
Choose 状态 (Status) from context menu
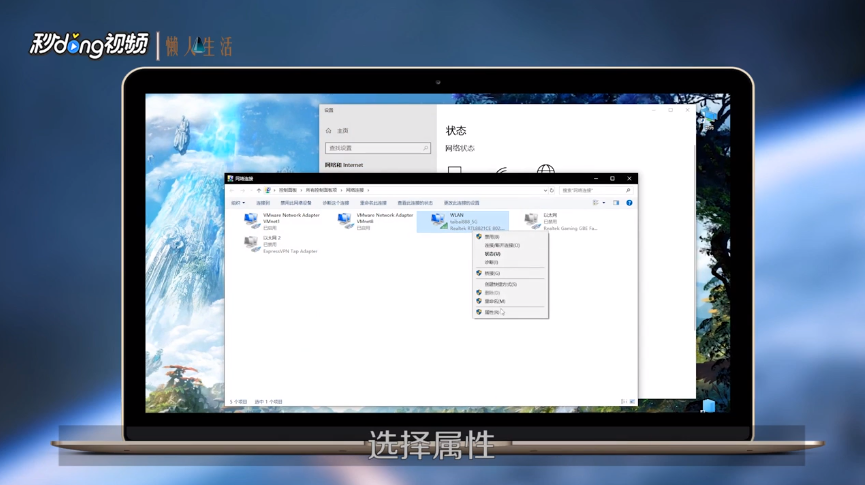(x=510, y=254)
